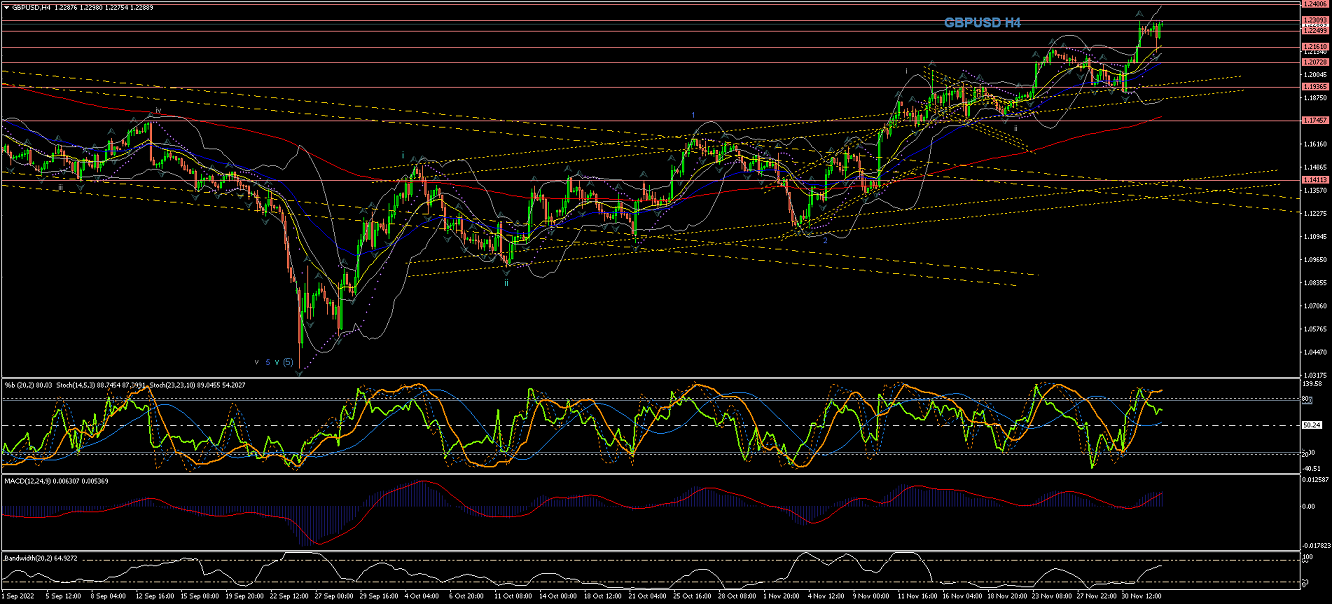Select the 1.24006 price level label
The height and width of the screenshot is (604, 1332).
(1315, 5)
